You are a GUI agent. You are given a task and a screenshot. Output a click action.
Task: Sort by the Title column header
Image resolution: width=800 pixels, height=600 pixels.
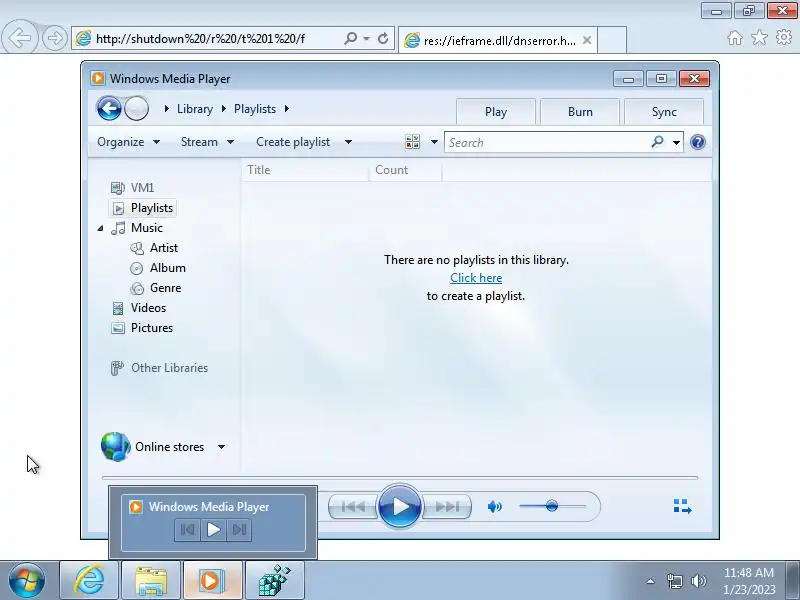305,170
